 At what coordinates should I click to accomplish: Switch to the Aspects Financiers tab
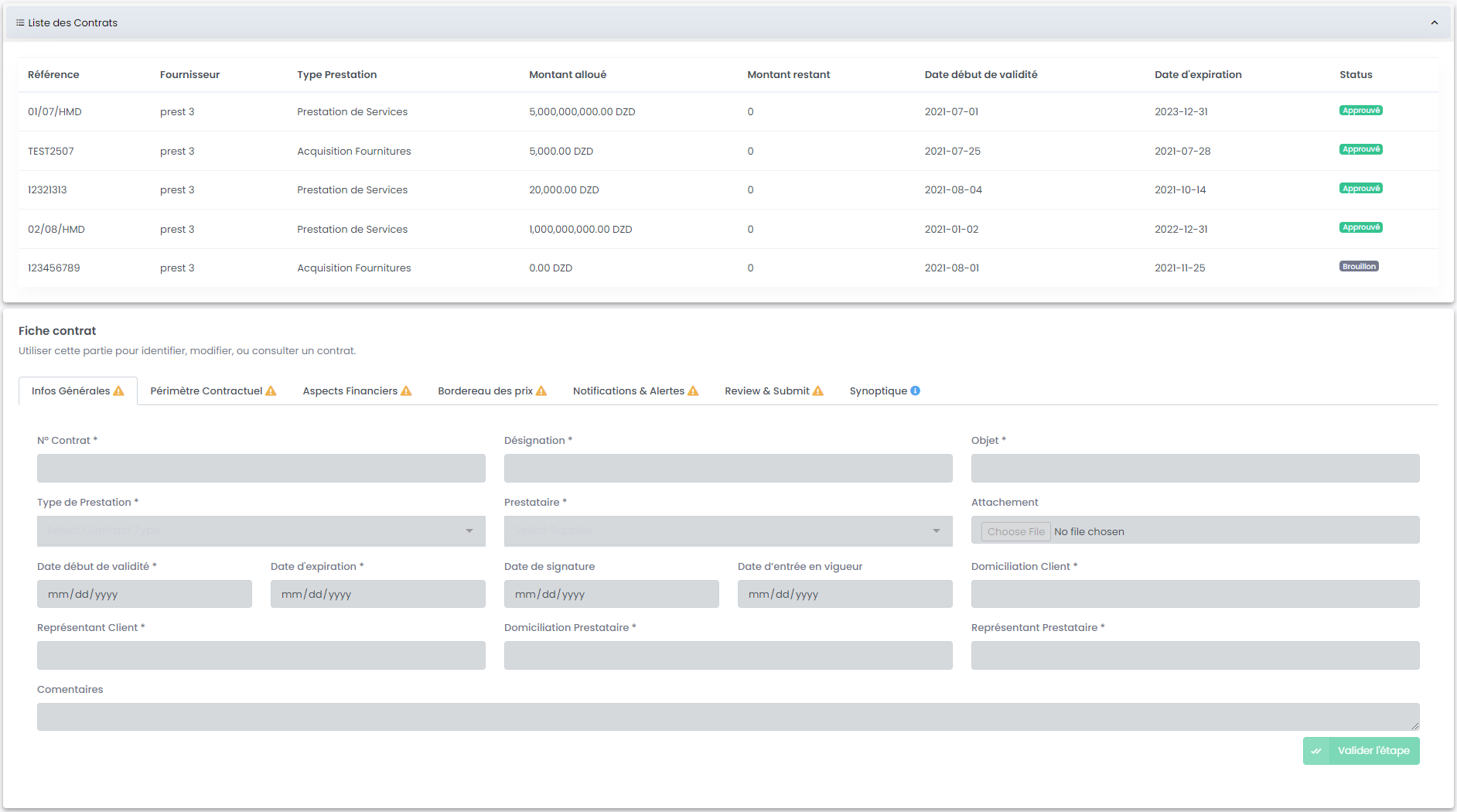[350, 391]
